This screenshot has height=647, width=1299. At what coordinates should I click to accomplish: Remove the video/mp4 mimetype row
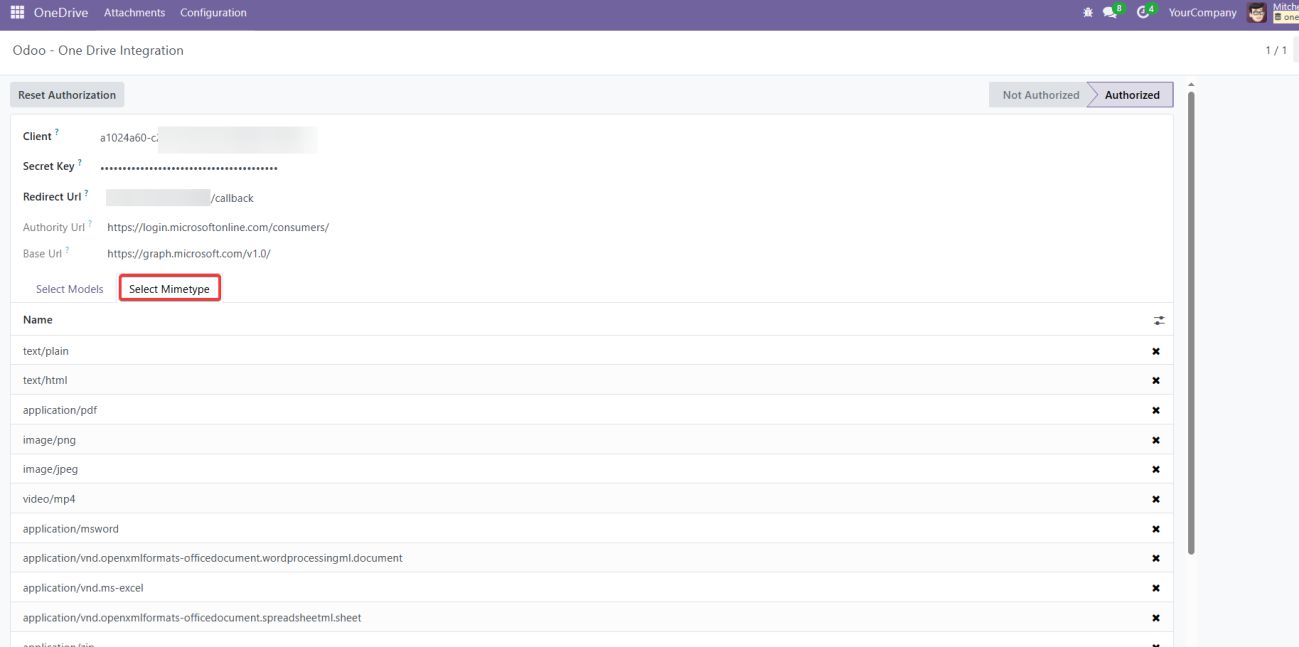pyautogui.click(x=1156, y=499)
